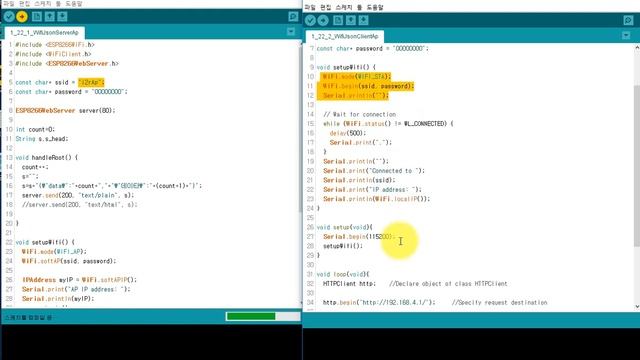Click Upload arrow icon in the right client window
Image resolution: width=640 pixels, height=360 pixels.
tap(323, 20)
